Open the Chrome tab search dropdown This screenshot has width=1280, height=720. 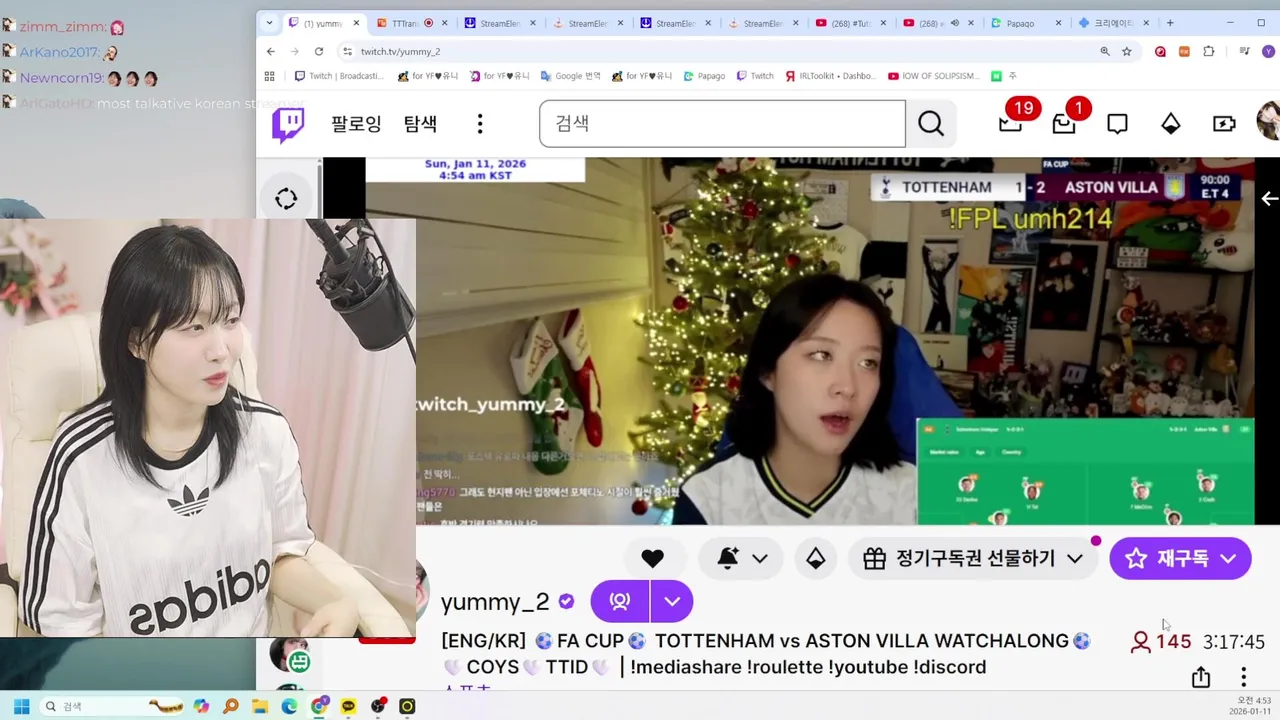[269, 23]
